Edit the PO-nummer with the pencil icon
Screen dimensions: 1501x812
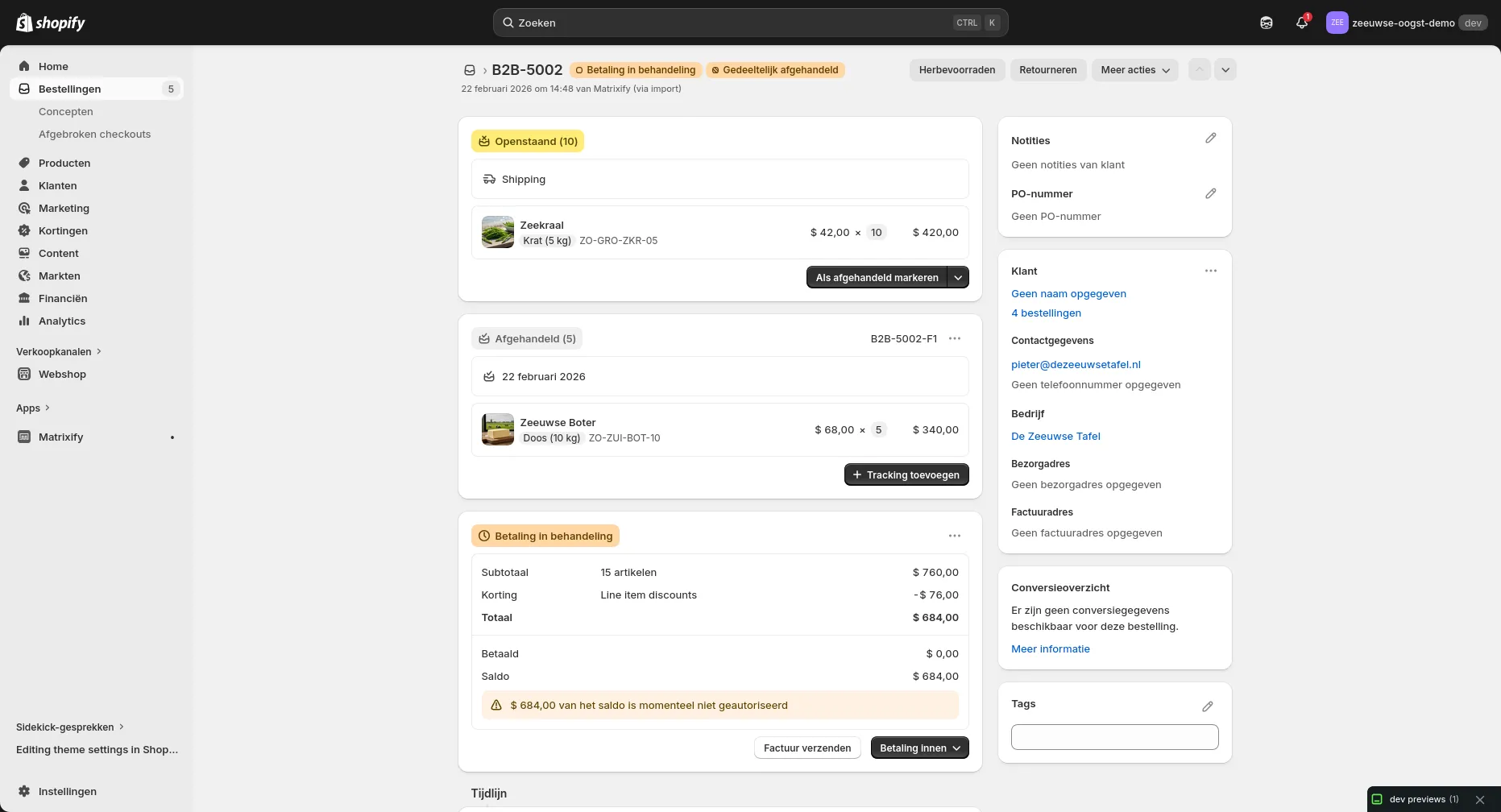tap(1211, 193)
